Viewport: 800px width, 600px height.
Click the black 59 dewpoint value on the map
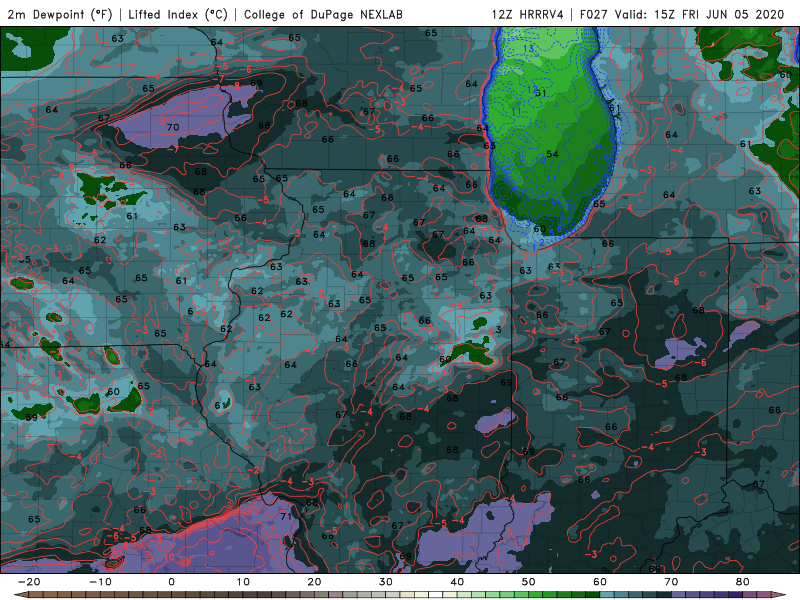(x=31, y=417)
